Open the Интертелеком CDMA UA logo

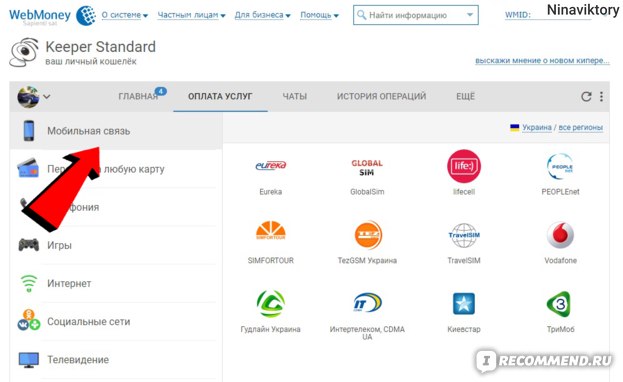click(368, 303)
